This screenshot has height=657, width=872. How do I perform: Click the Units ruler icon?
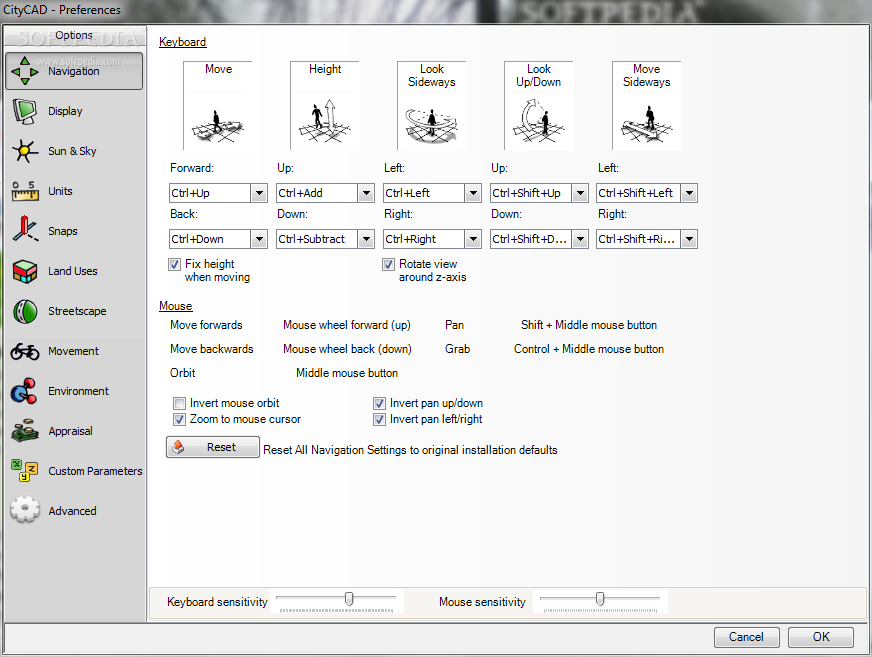coord(24,191)
